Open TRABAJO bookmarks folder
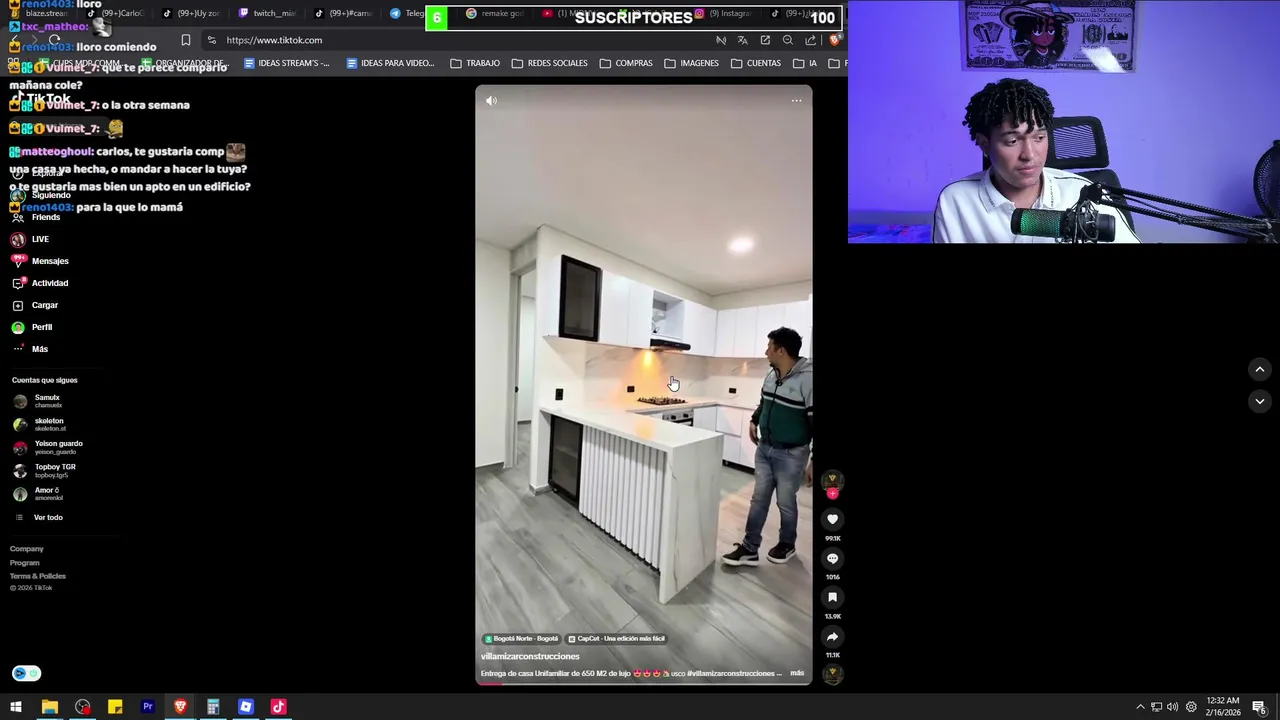Image resolution: width=1280 pixels, height=720 pixels. (475, 63)
